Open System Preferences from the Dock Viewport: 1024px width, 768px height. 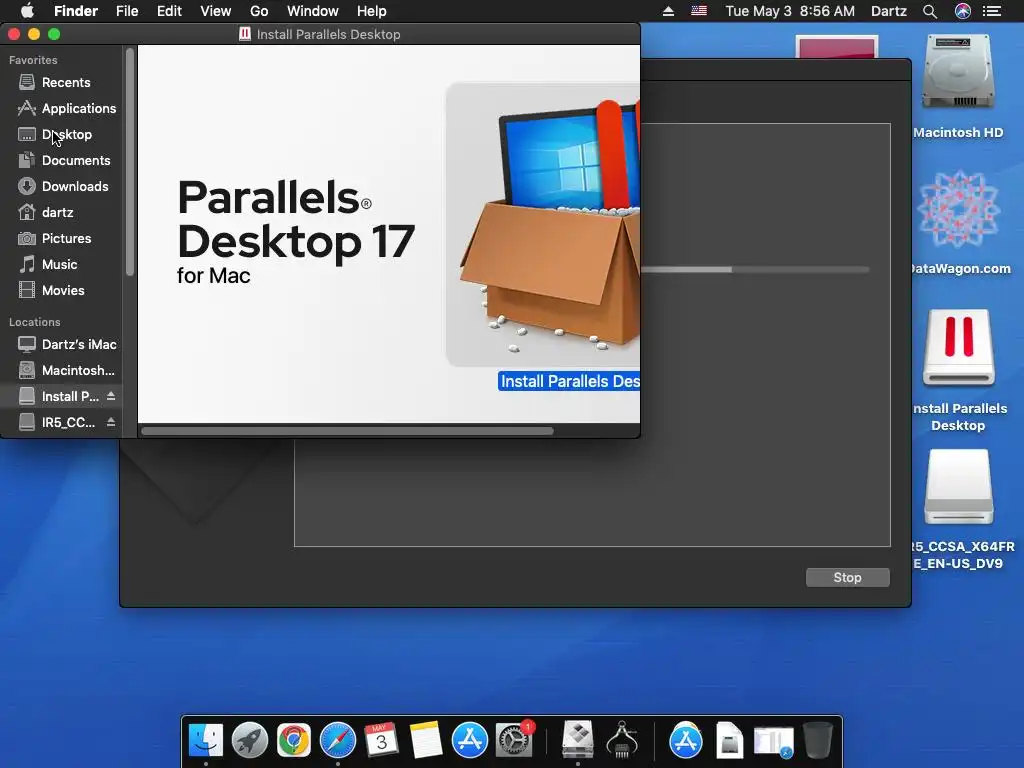click(x=514, y=740)
